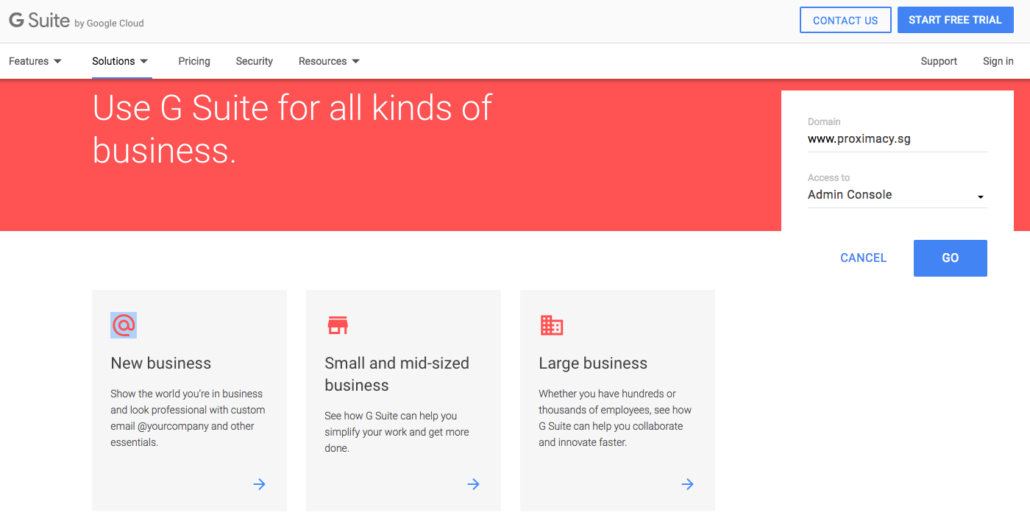The width and height of the screenshot is (1030, 532).
Task: Follow the arrow on Small and mid-sized business card
Action: tap(474, 484)
